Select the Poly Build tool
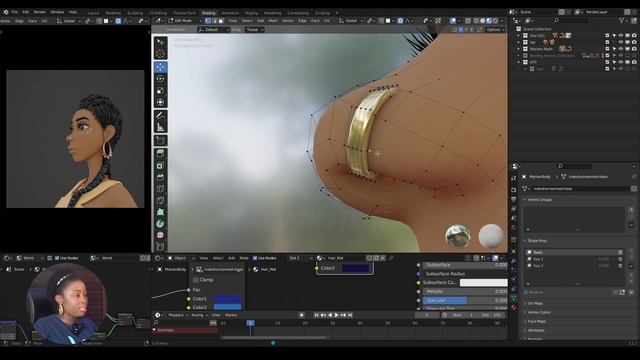The height and width of the screenshot is (360, 640). point(160,212)
